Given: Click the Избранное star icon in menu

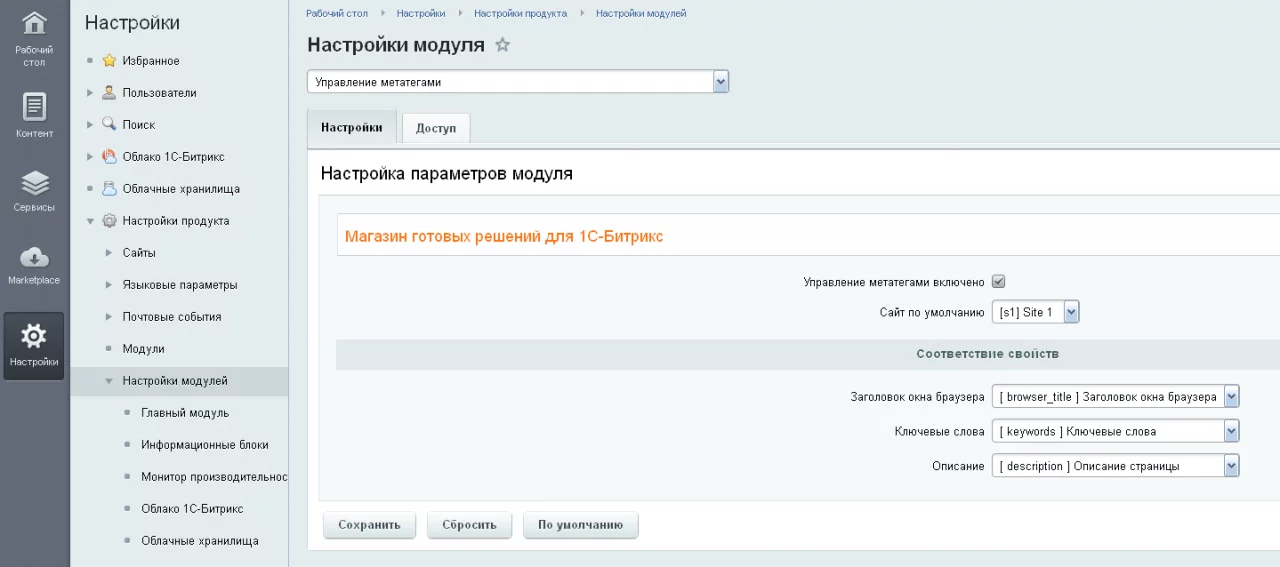Looking at the screenshot, I should click(x=110, y=61).
